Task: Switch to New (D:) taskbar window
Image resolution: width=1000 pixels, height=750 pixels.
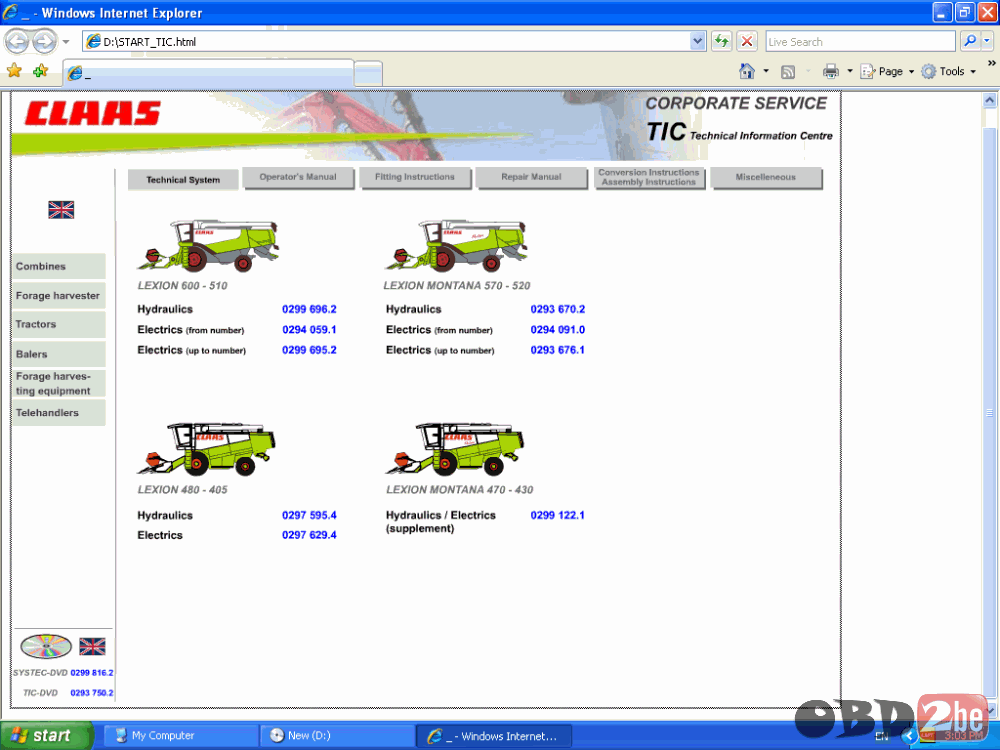Action: 337,735
